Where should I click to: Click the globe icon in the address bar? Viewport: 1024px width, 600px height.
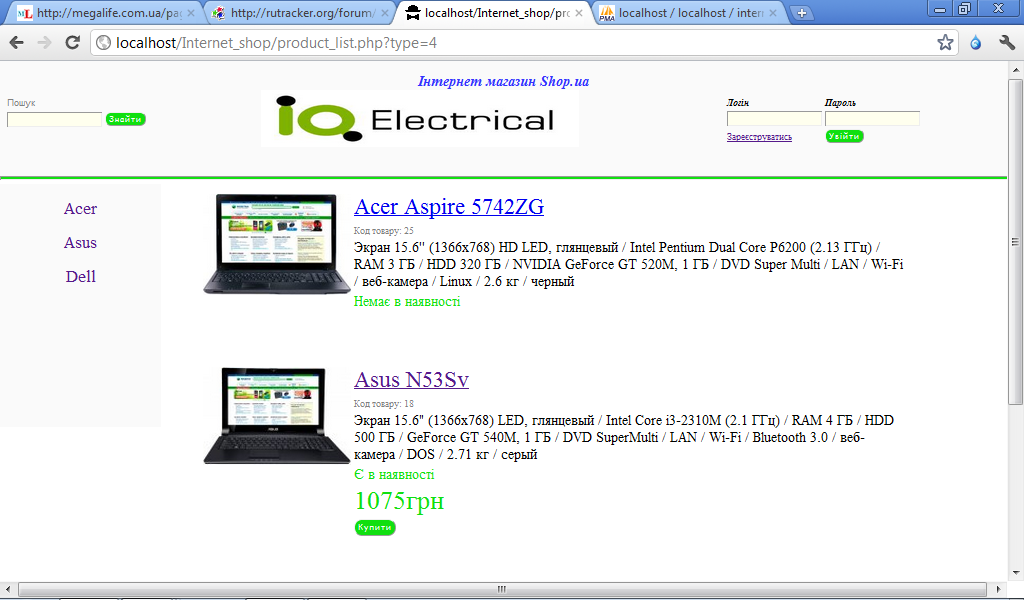[103, 43]
